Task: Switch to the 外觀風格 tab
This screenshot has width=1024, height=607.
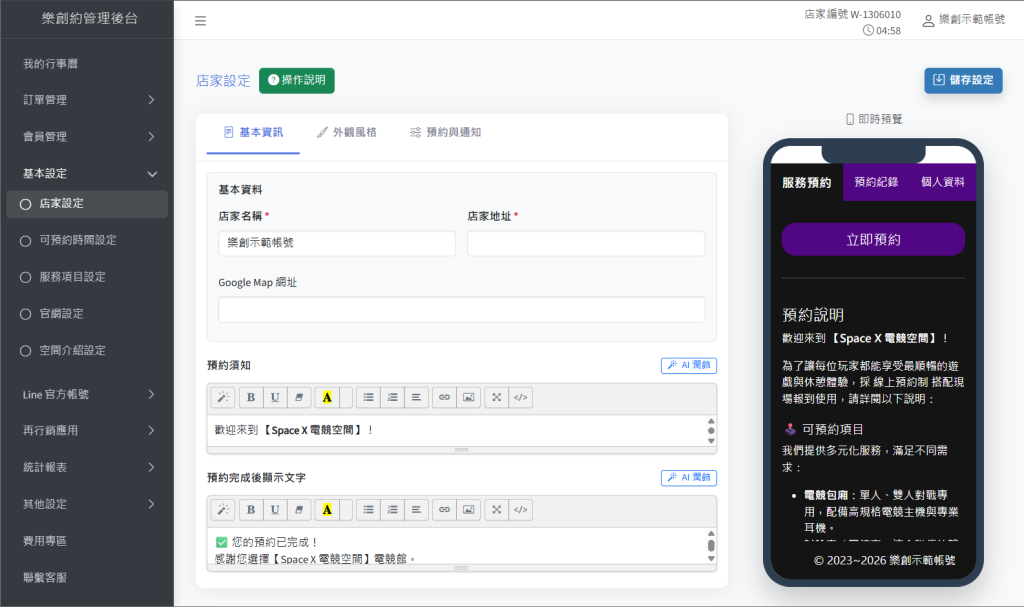Action: [346, 132]
